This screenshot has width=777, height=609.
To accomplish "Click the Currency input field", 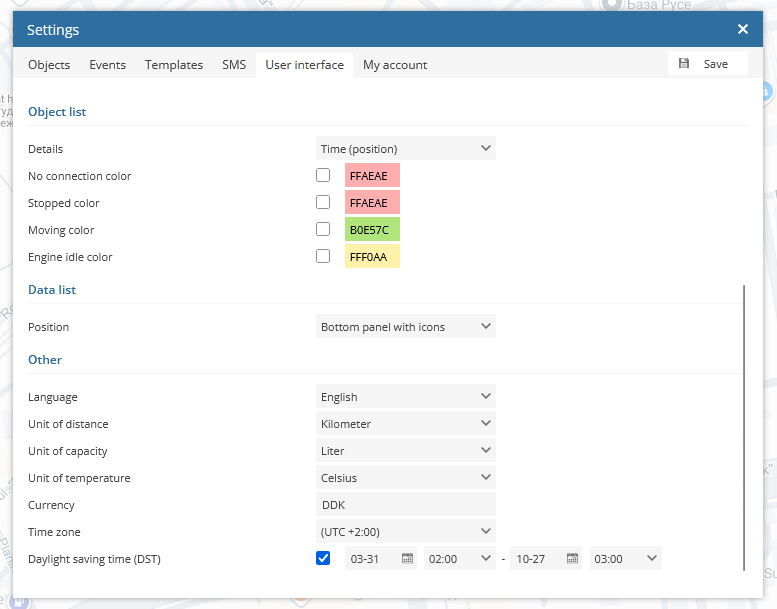I will tap(405, 505).
